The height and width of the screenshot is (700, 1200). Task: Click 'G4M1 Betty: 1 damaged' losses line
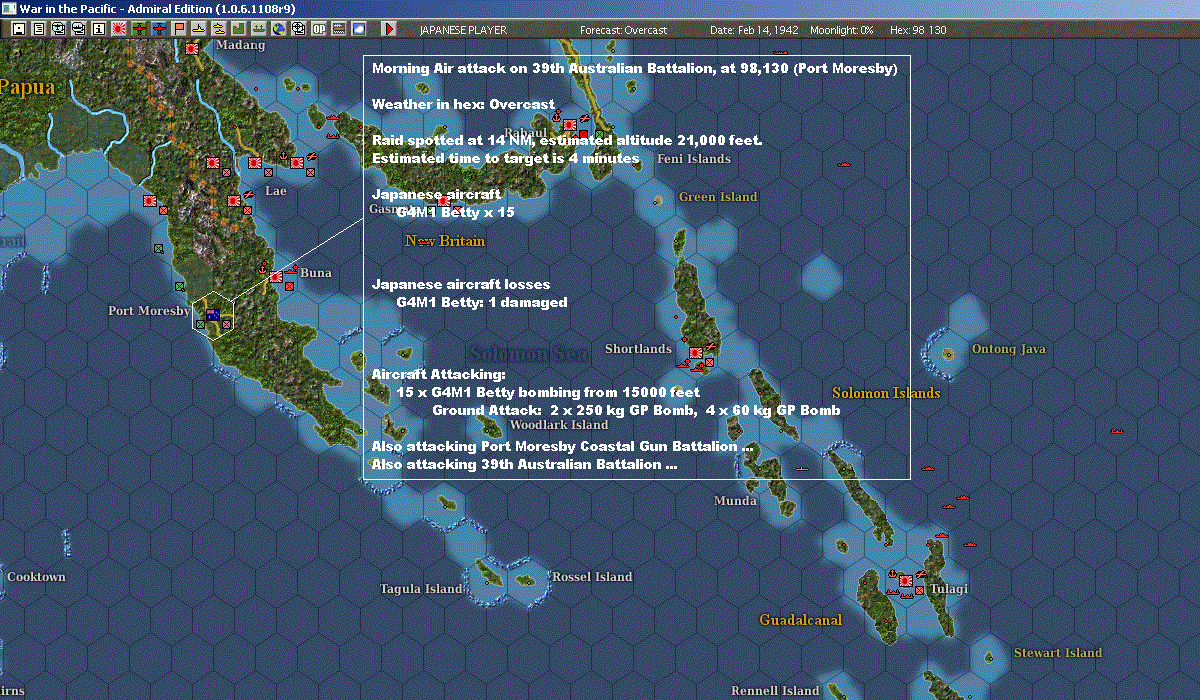(x=482, y=302)
